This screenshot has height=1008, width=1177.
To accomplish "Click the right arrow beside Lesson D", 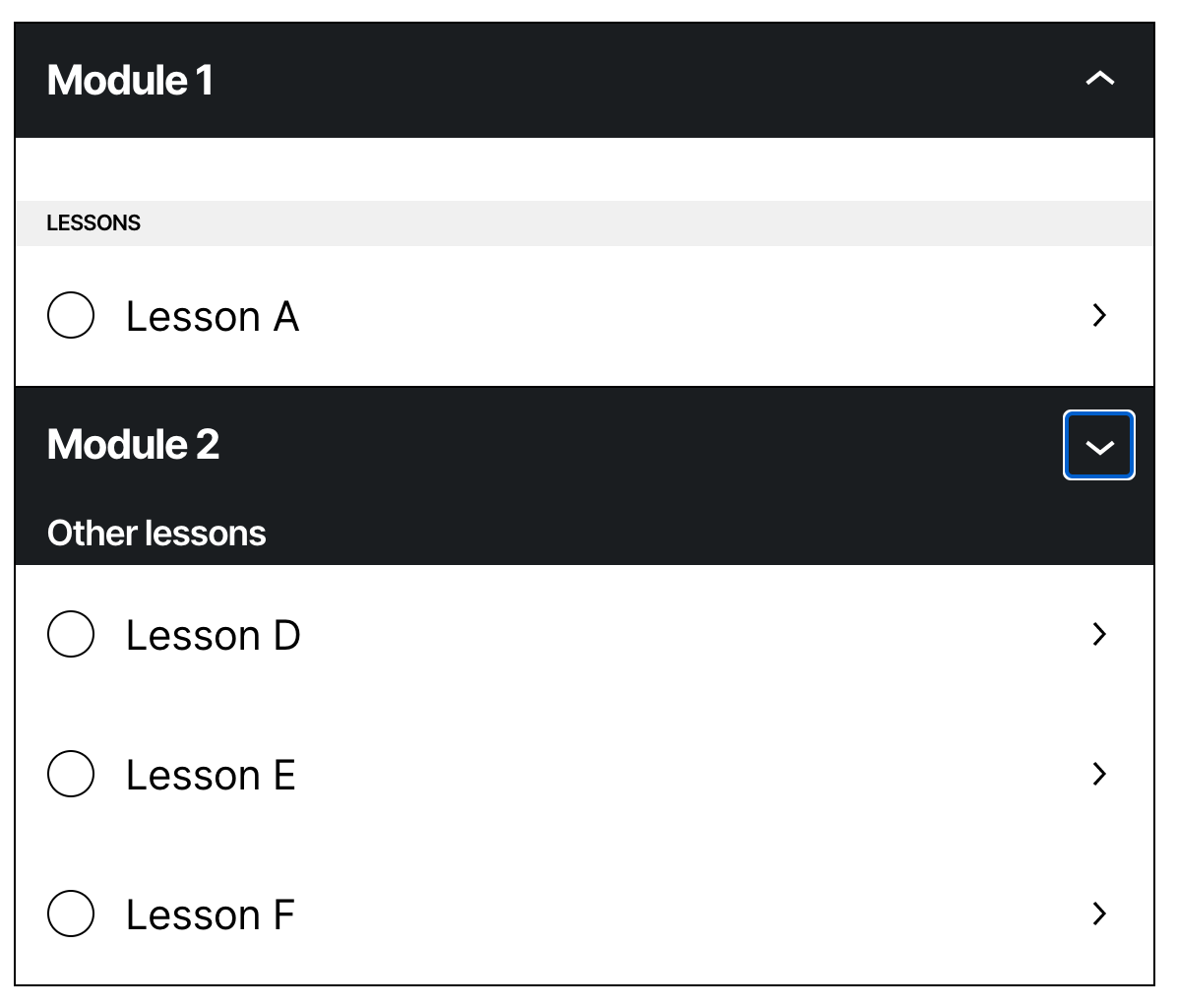I will point(1099,634).
